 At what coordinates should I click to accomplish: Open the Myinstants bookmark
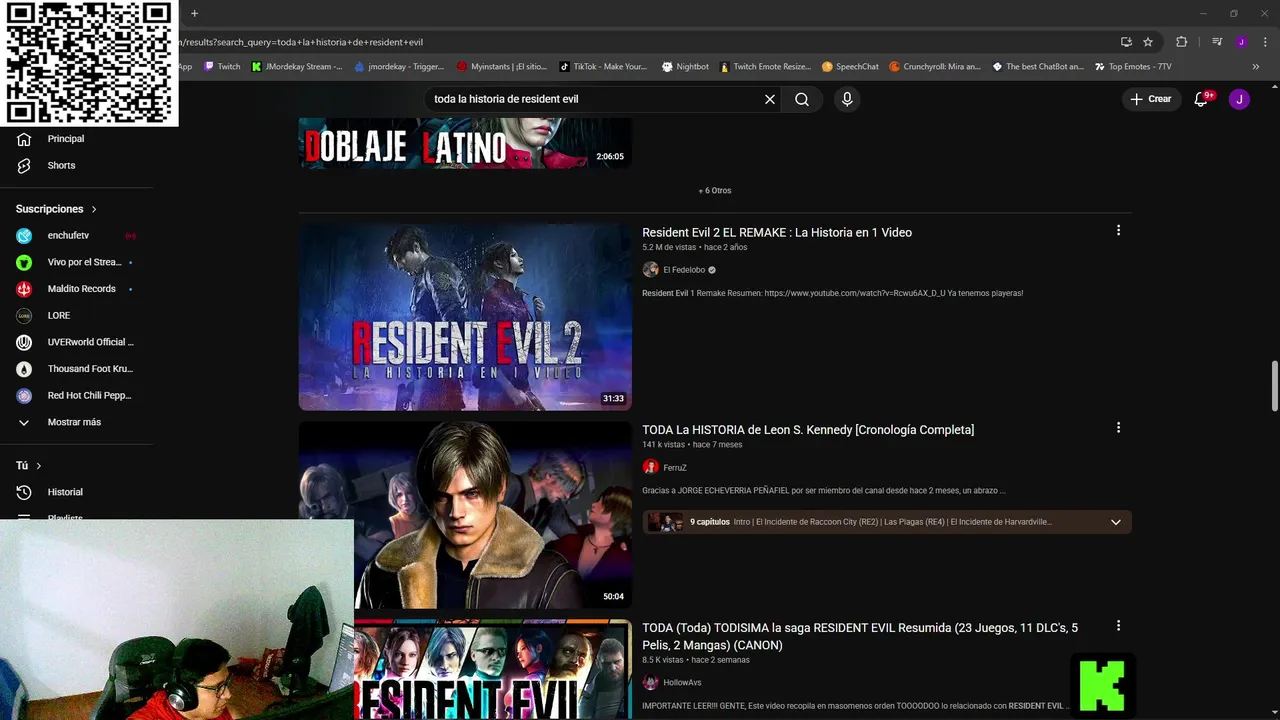pos(502,67)
